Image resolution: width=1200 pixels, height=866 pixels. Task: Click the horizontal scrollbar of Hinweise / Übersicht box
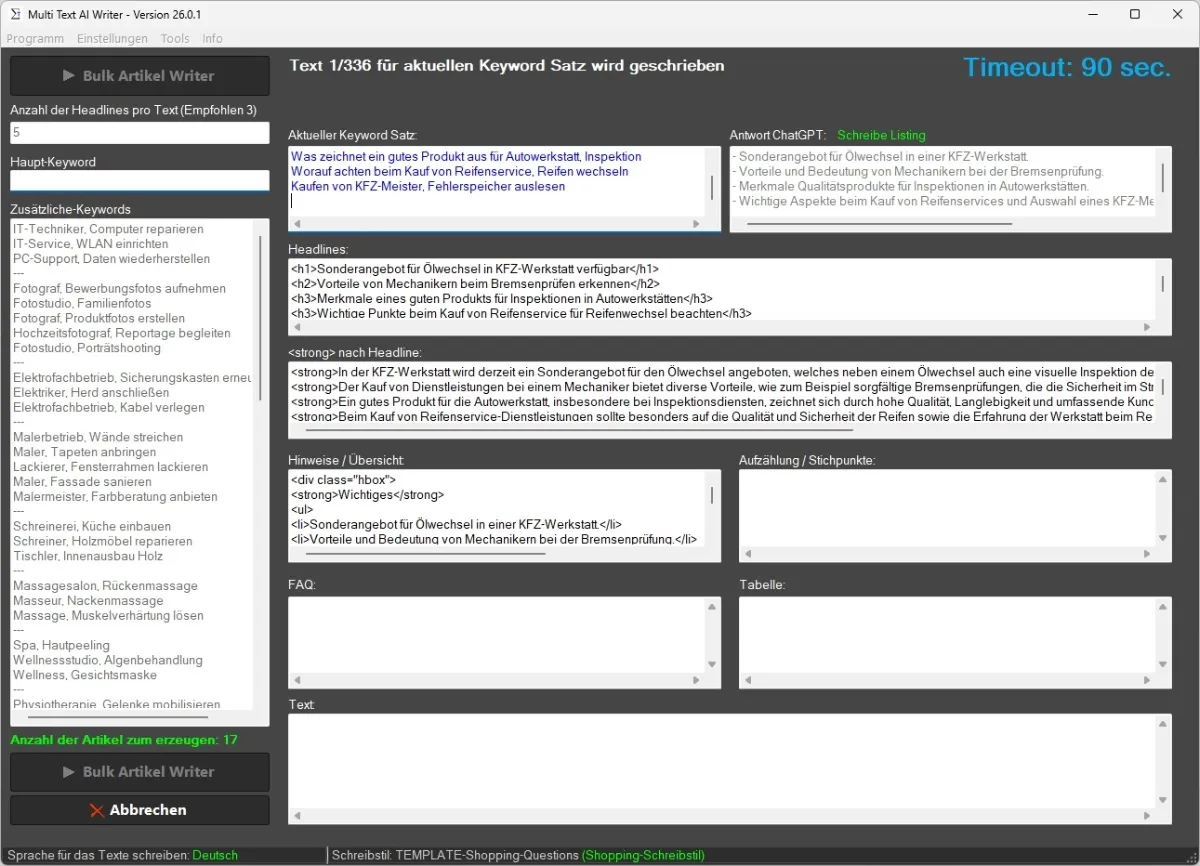(425, 552)
